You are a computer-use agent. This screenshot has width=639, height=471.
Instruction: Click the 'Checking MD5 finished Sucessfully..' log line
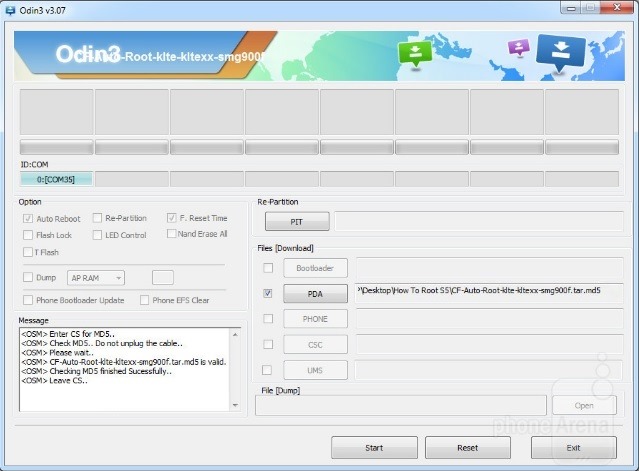point(96,371)
